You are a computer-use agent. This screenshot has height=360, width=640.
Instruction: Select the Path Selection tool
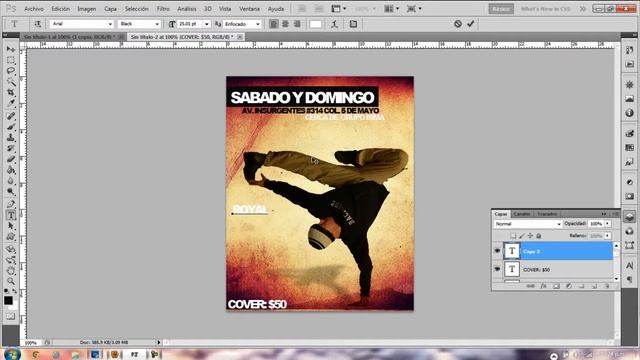click(11, 226)
